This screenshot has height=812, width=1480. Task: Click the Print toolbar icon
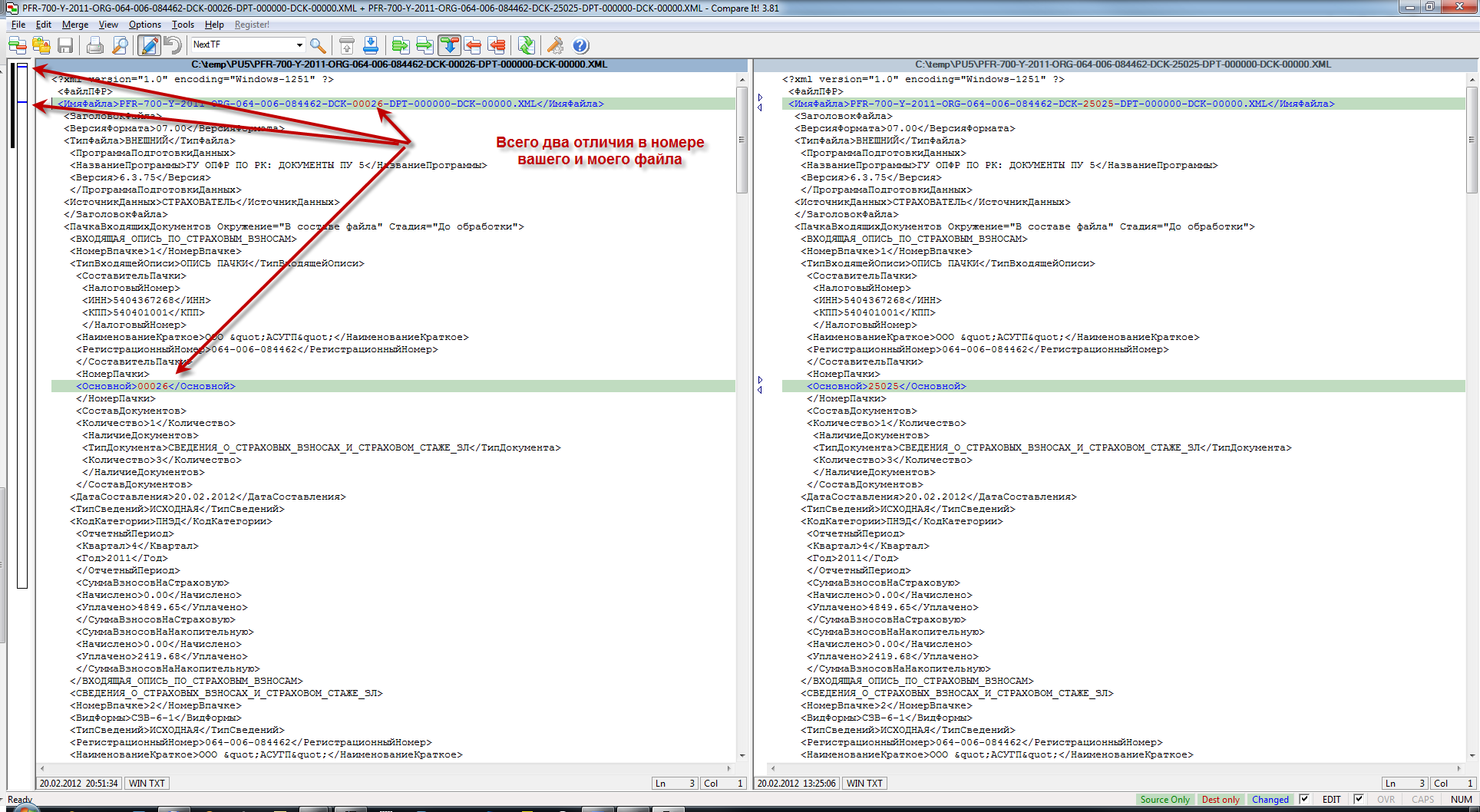[x=94, y=45]
